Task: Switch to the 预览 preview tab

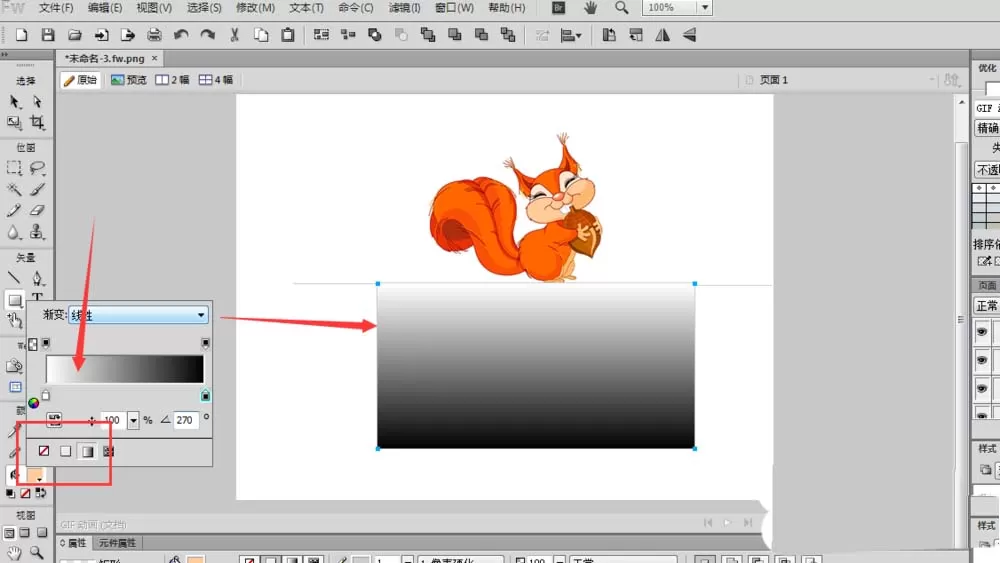Action: pos(129,80)
